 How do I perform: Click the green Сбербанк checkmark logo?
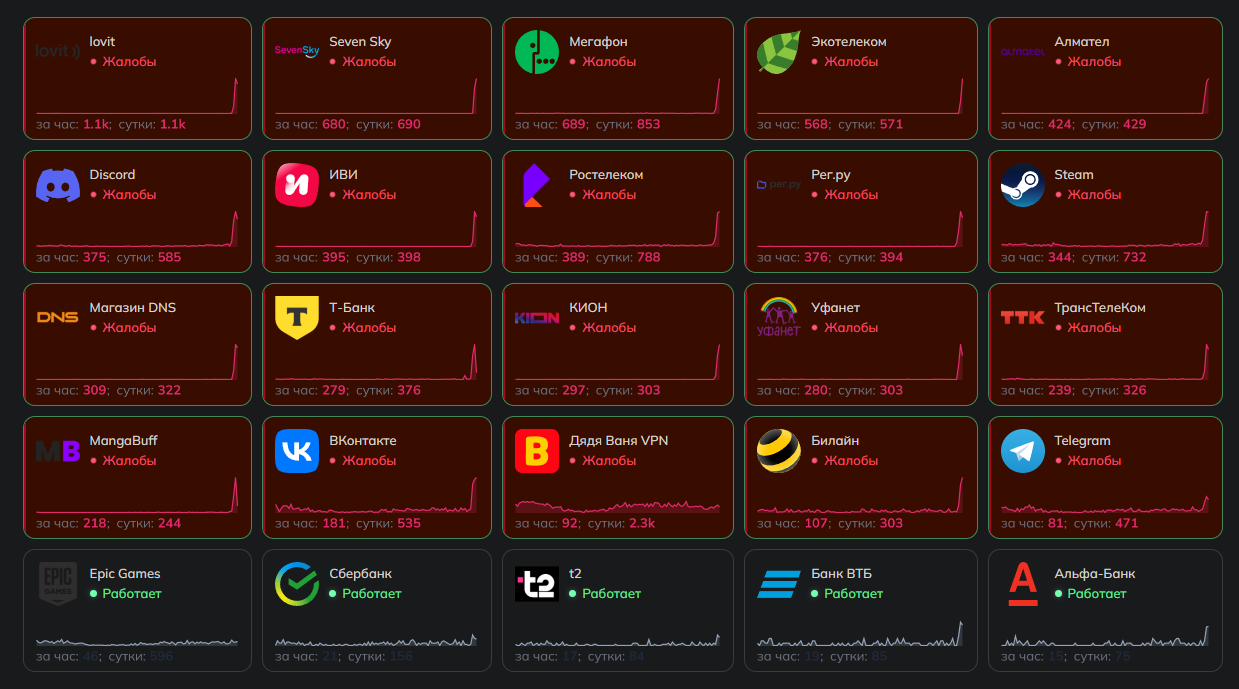(x=297, y=584)
